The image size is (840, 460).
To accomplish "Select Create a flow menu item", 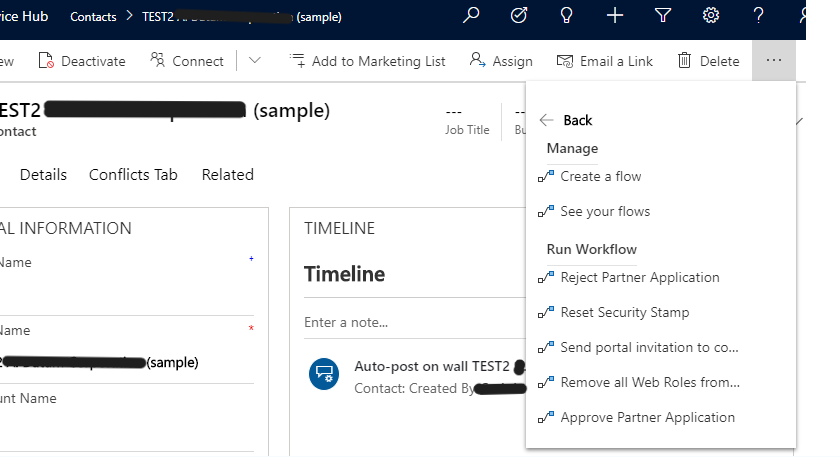I will point(600,176).
